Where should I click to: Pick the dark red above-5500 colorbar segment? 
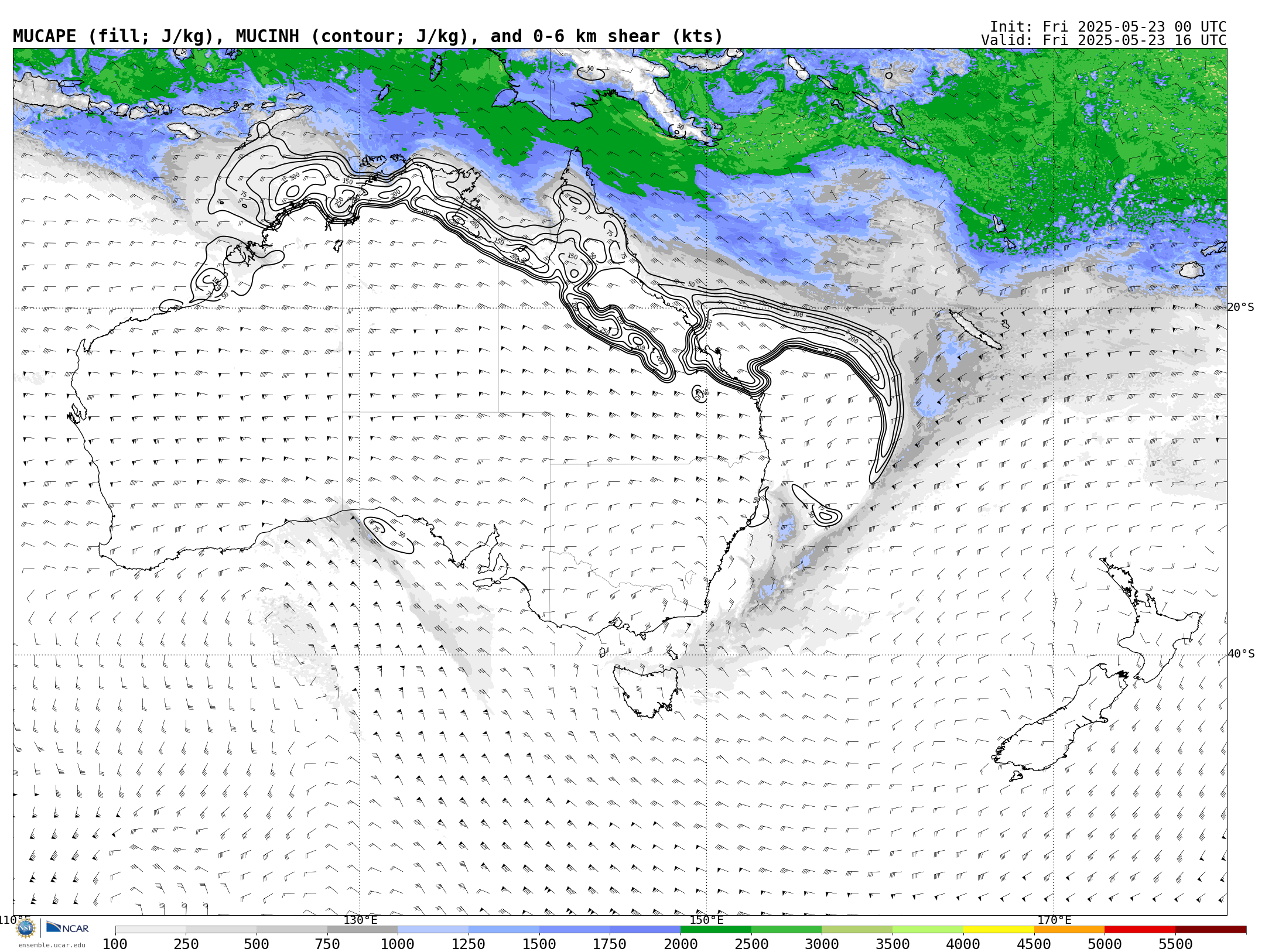coord(1211,929)
